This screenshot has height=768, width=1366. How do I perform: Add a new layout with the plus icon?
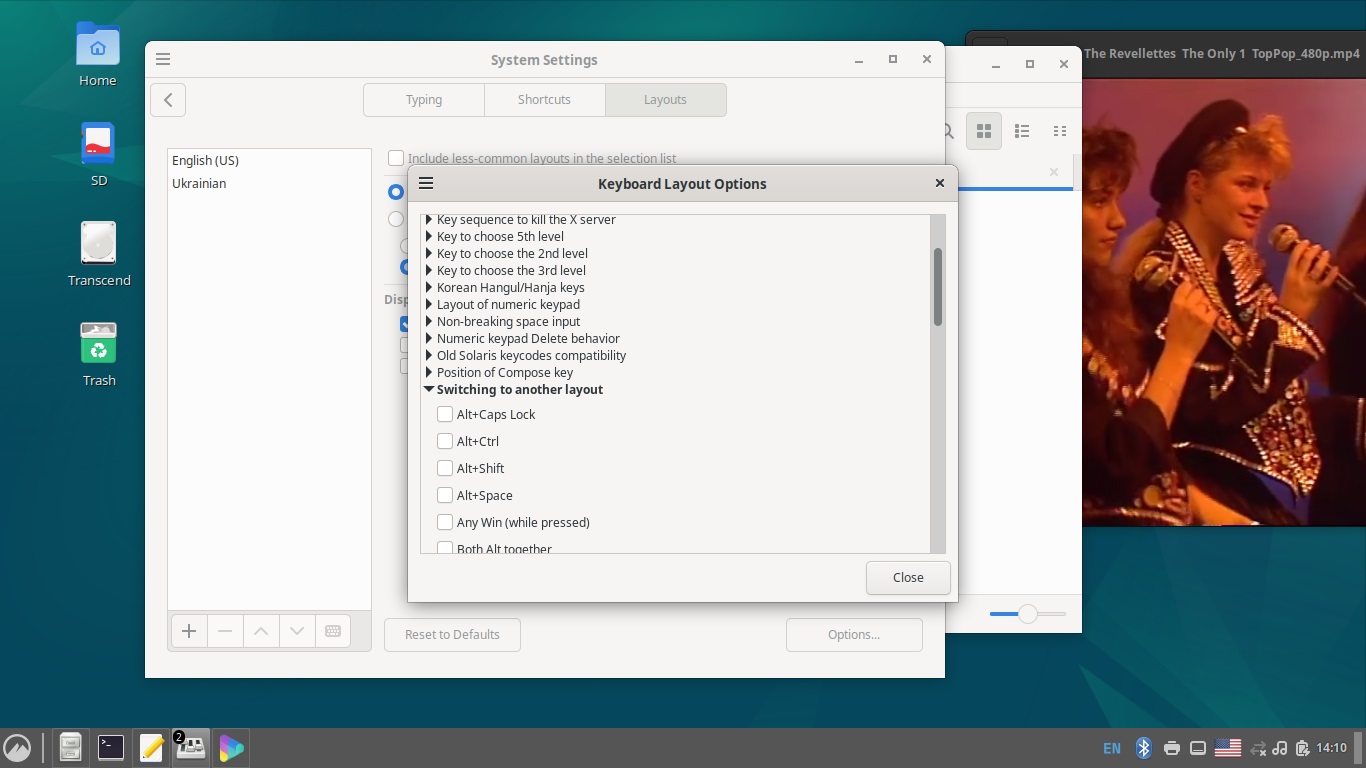[x=188, y=631]
